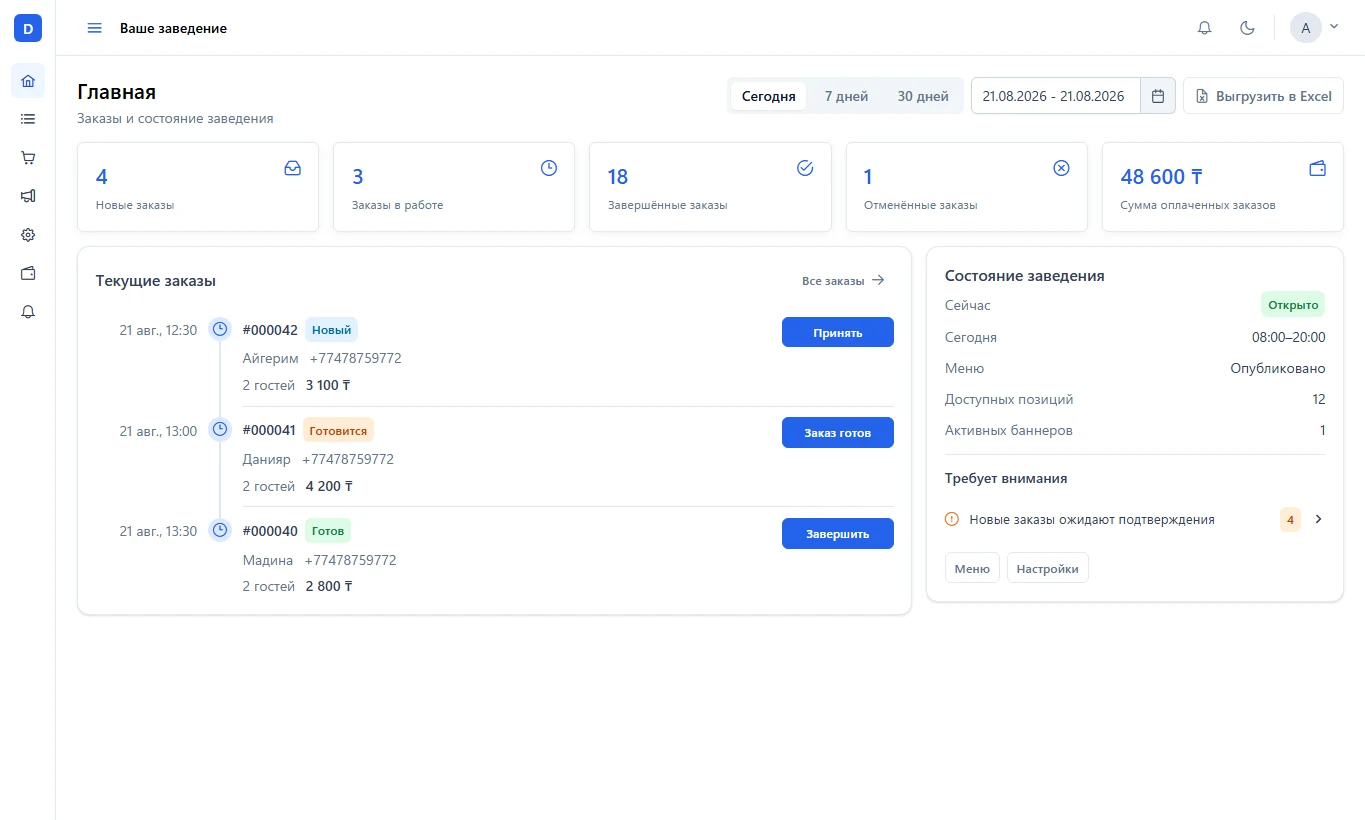The height and width of the screenshot is (820, 1365).
Task: Click the Готовится status badge
Action: pos(338,430)
